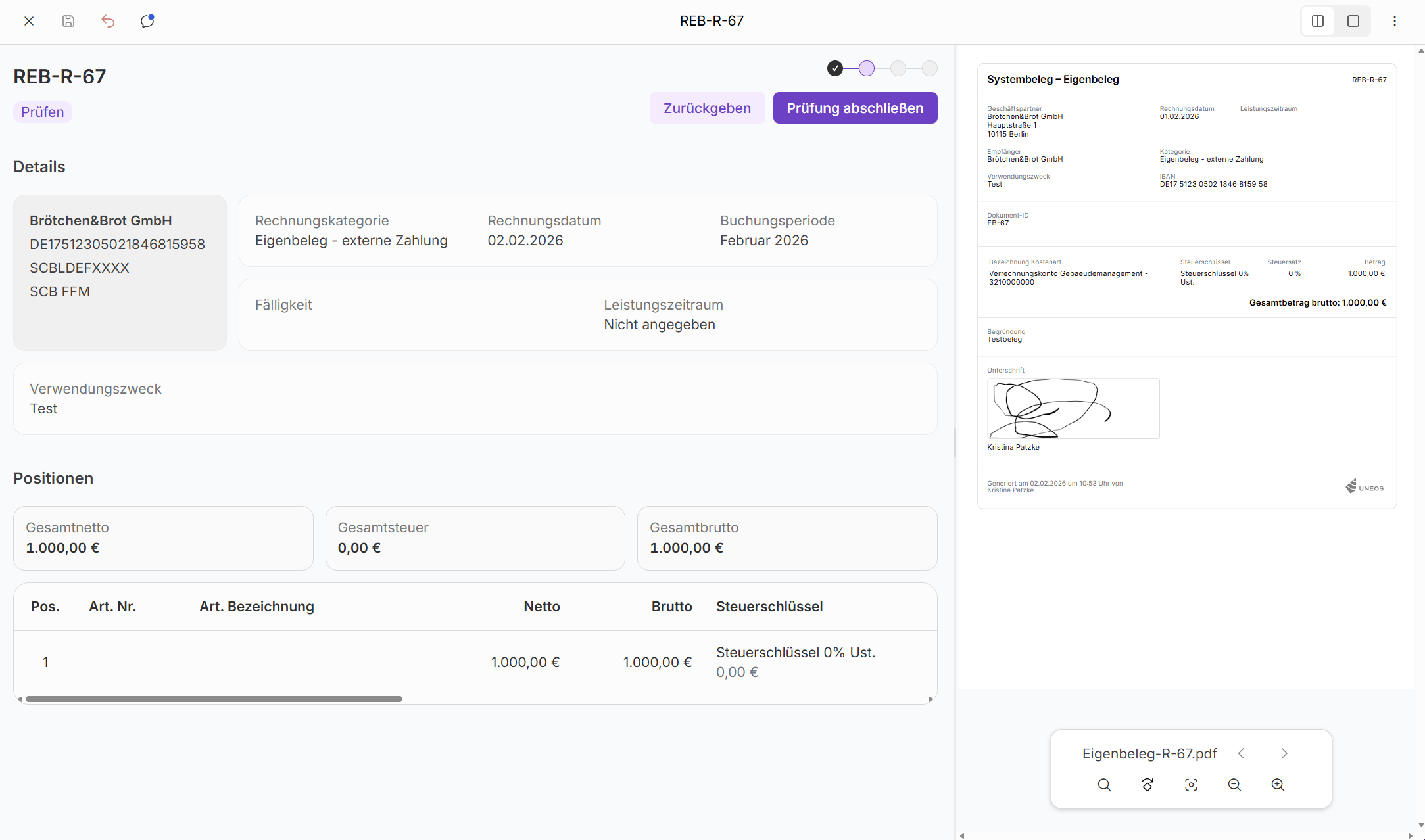
Task: Switch to single pane layout
Action: click(1353, 21)
